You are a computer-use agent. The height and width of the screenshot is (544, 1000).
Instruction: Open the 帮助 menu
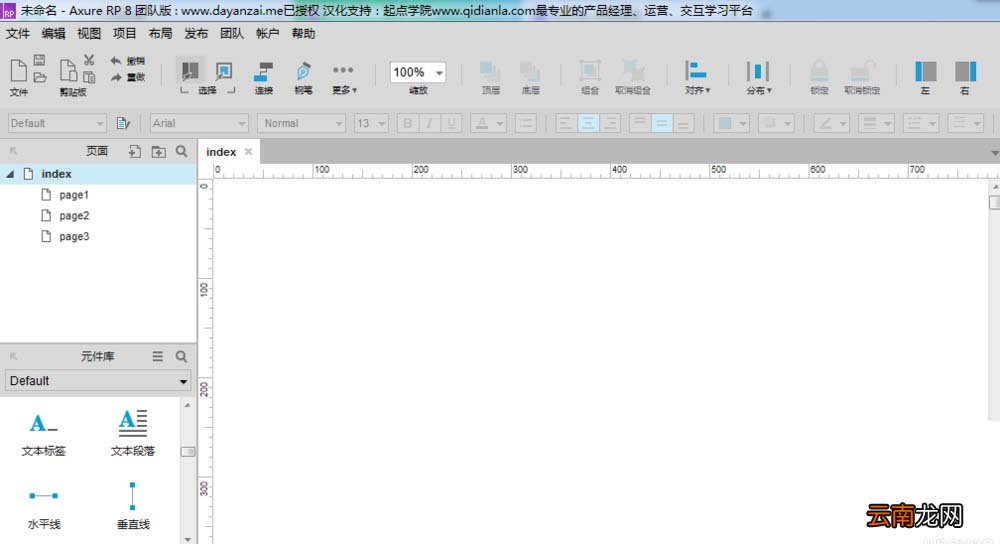(x=304, y=34)
